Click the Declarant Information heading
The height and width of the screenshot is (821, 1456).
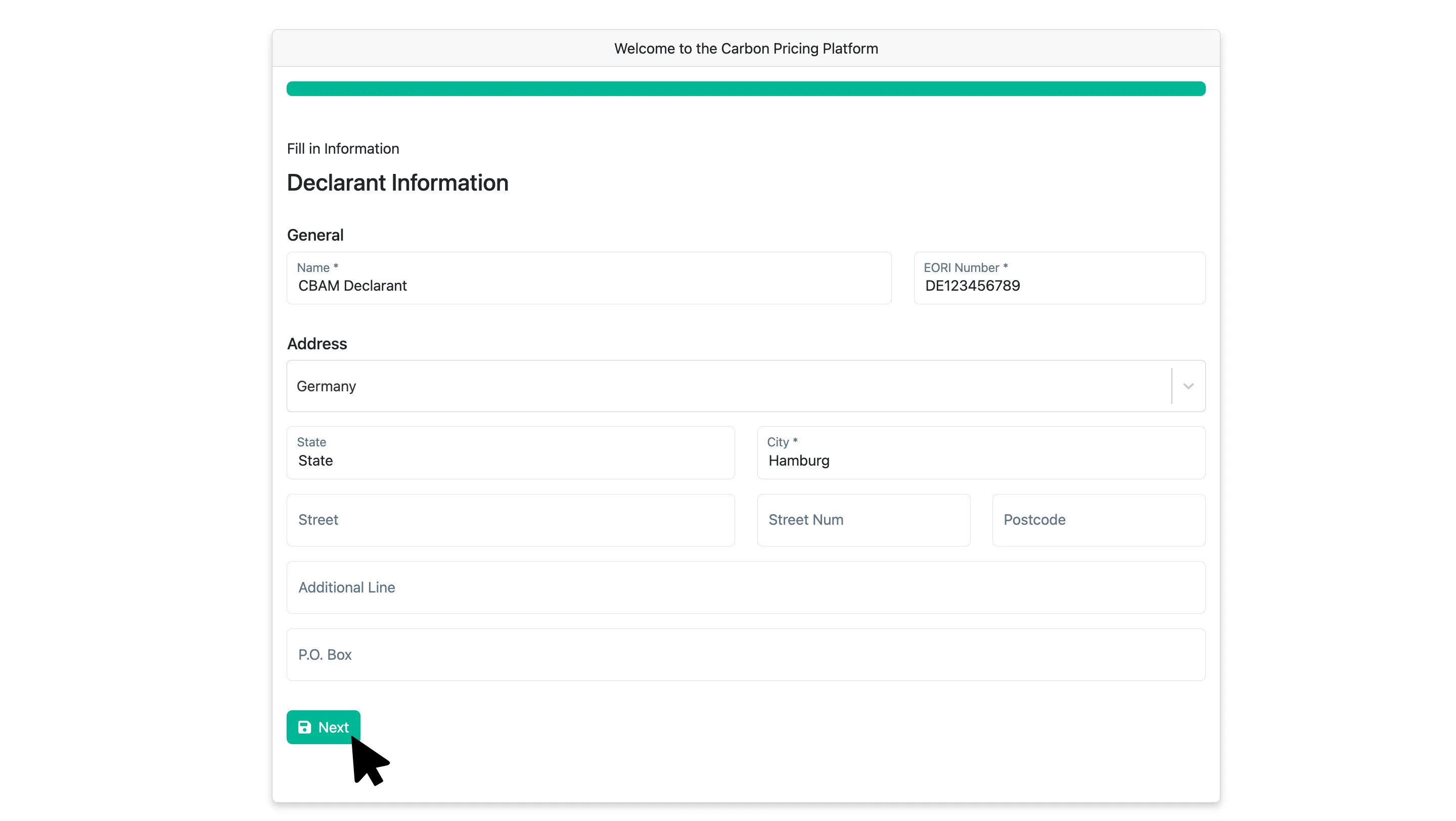point(397,183)
